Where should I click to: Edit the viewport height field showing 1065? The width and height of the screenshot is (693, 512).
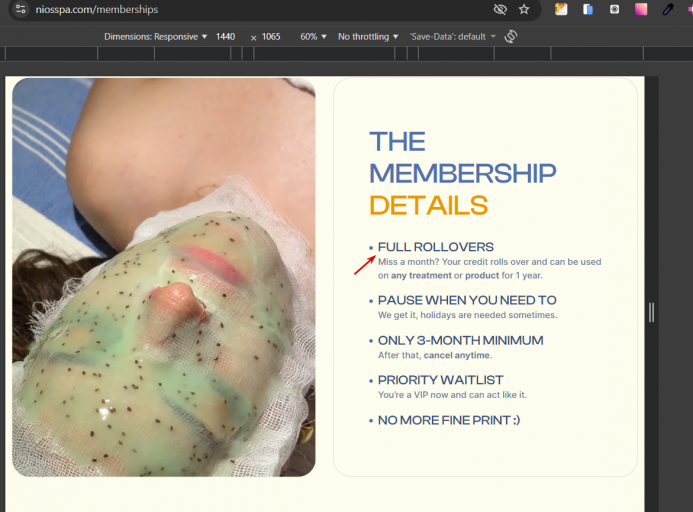click(271, 37)
